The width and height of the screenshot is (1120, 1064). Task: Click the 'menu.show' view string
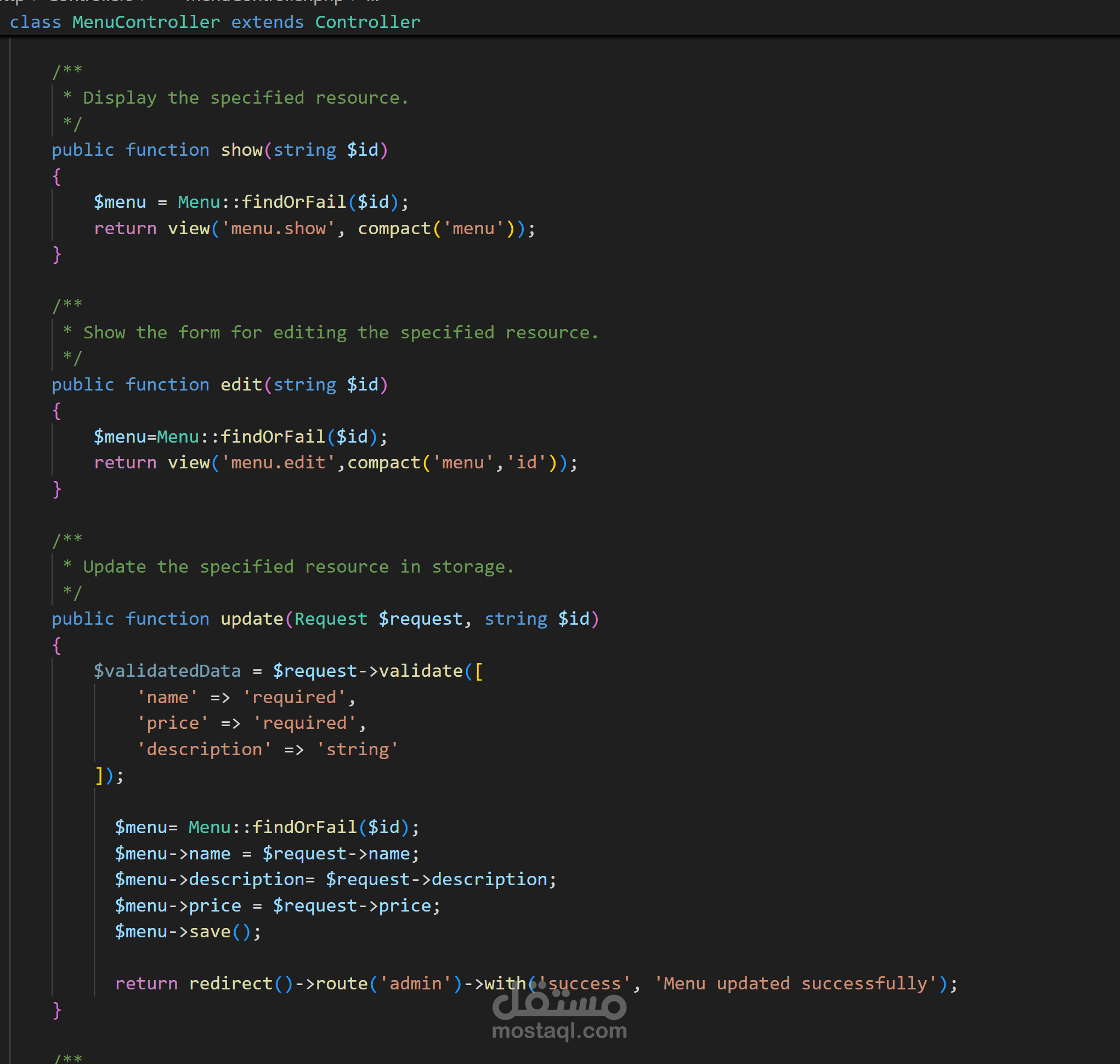pyautogui.click(x=278, y=228)
